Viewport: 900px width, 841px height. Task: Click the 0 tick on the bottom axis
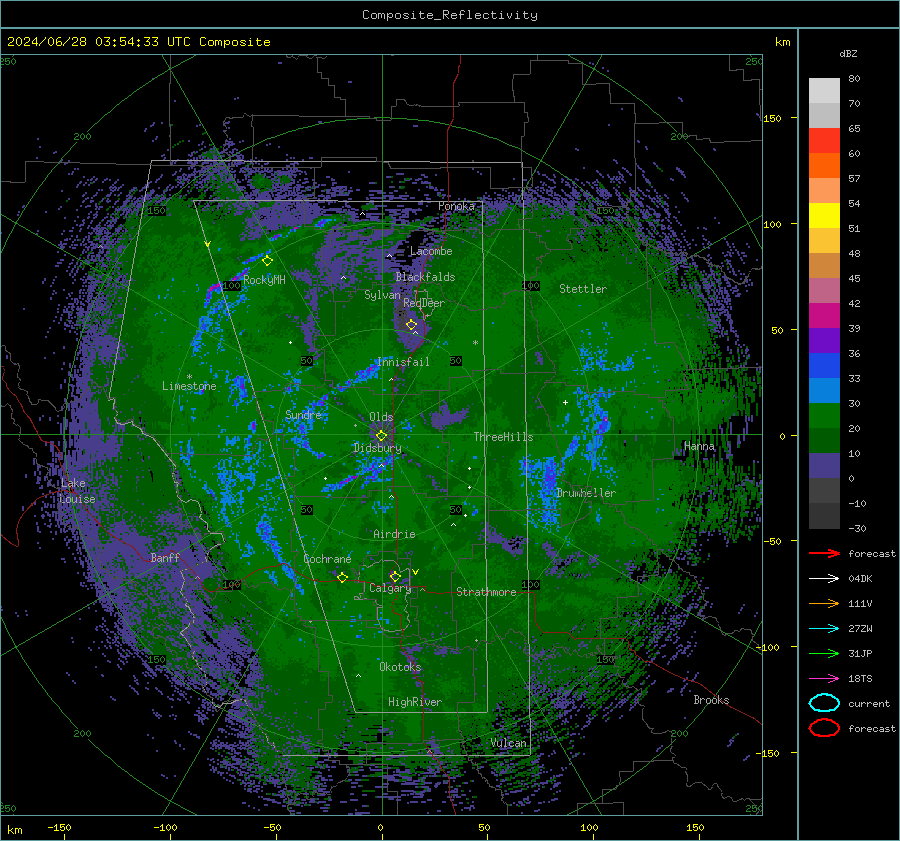[380, 827]
